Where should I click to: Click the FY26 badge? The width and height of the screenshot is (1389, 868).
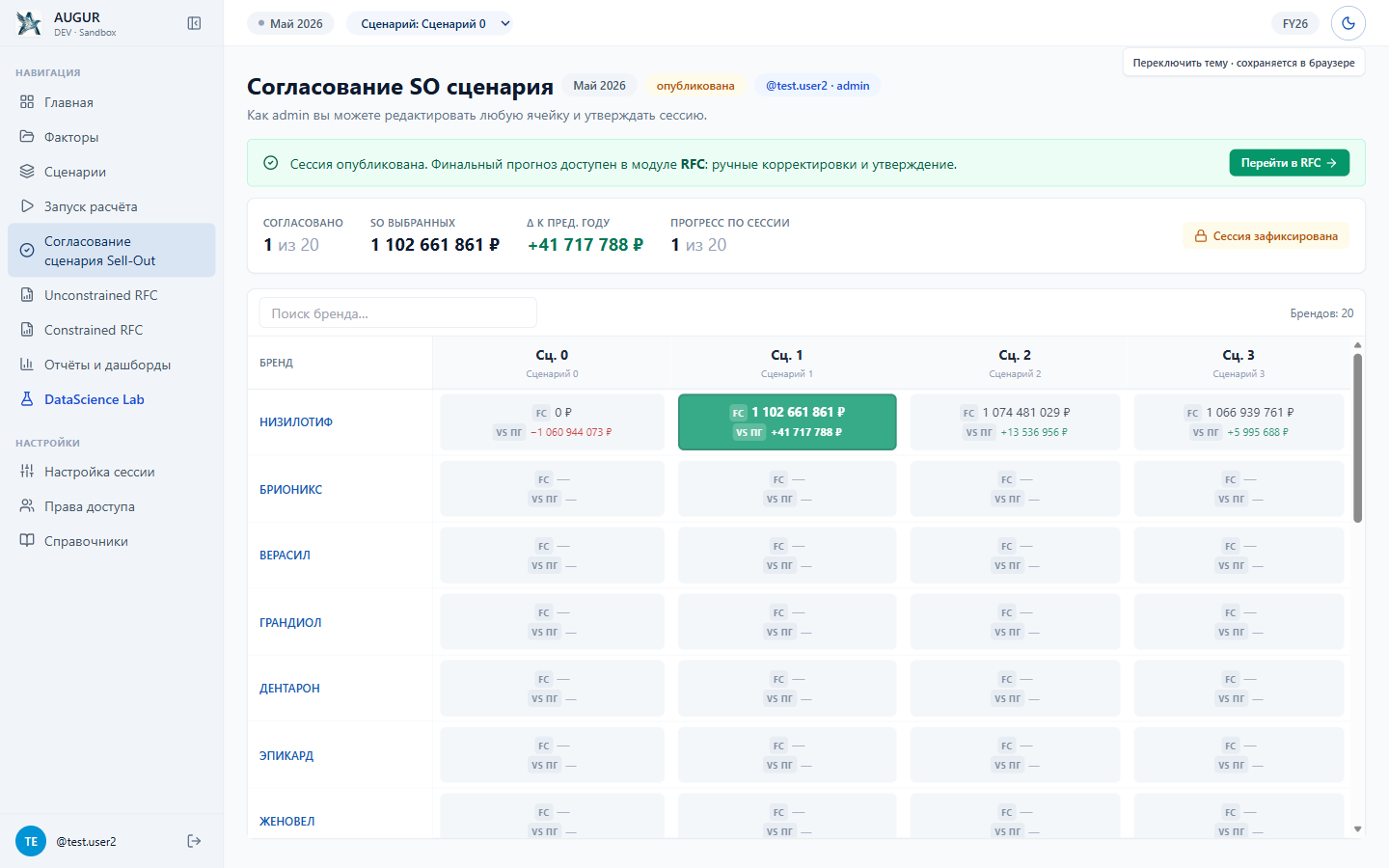1295,23
